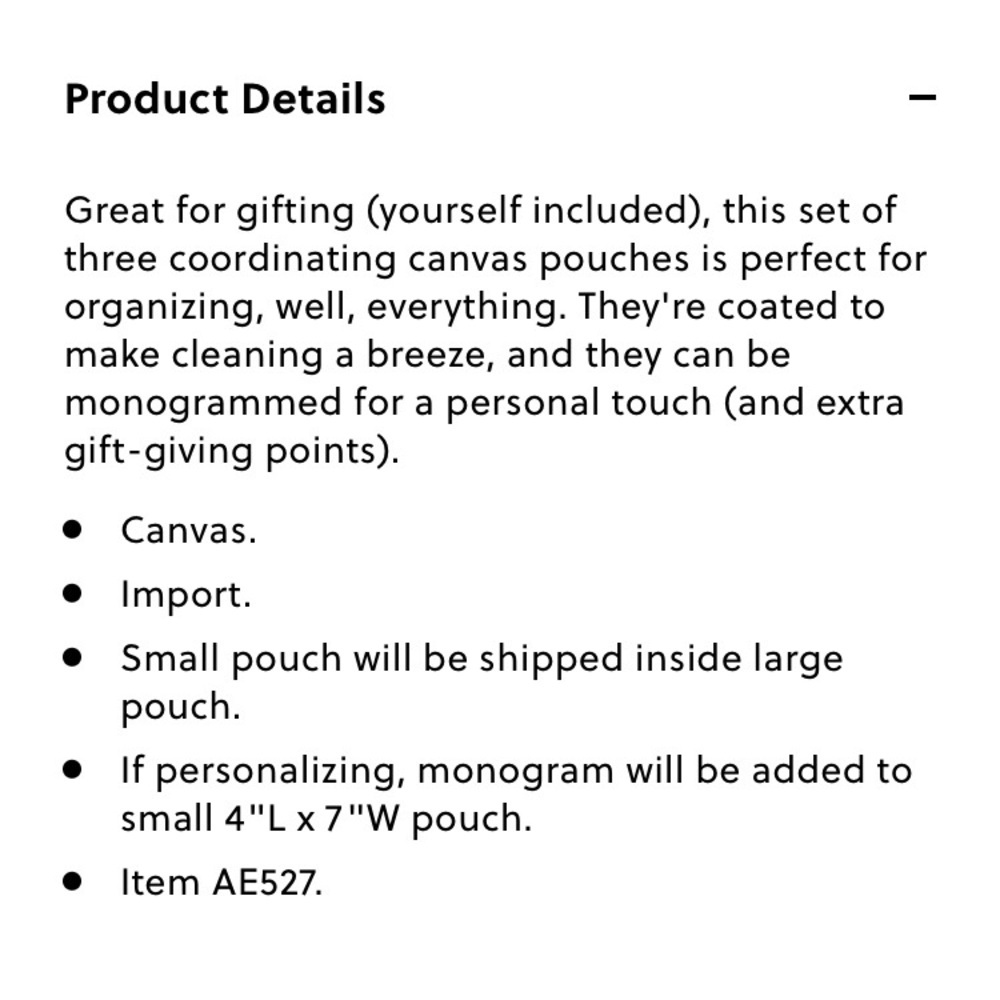
Task: Click the bullet dot beside Canvas
Action: [x=73, y=529]
